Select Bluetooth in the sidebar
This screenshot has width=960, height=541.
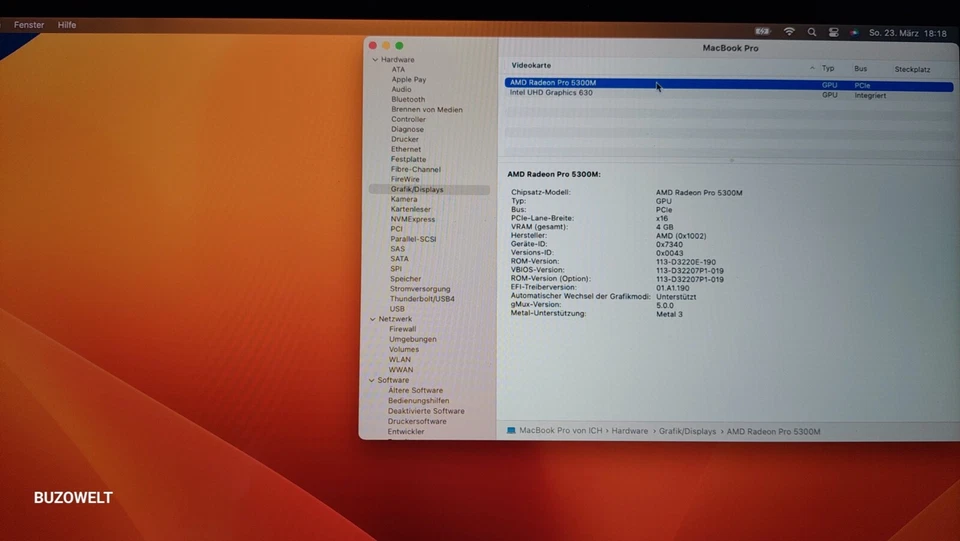click(408, 99)
